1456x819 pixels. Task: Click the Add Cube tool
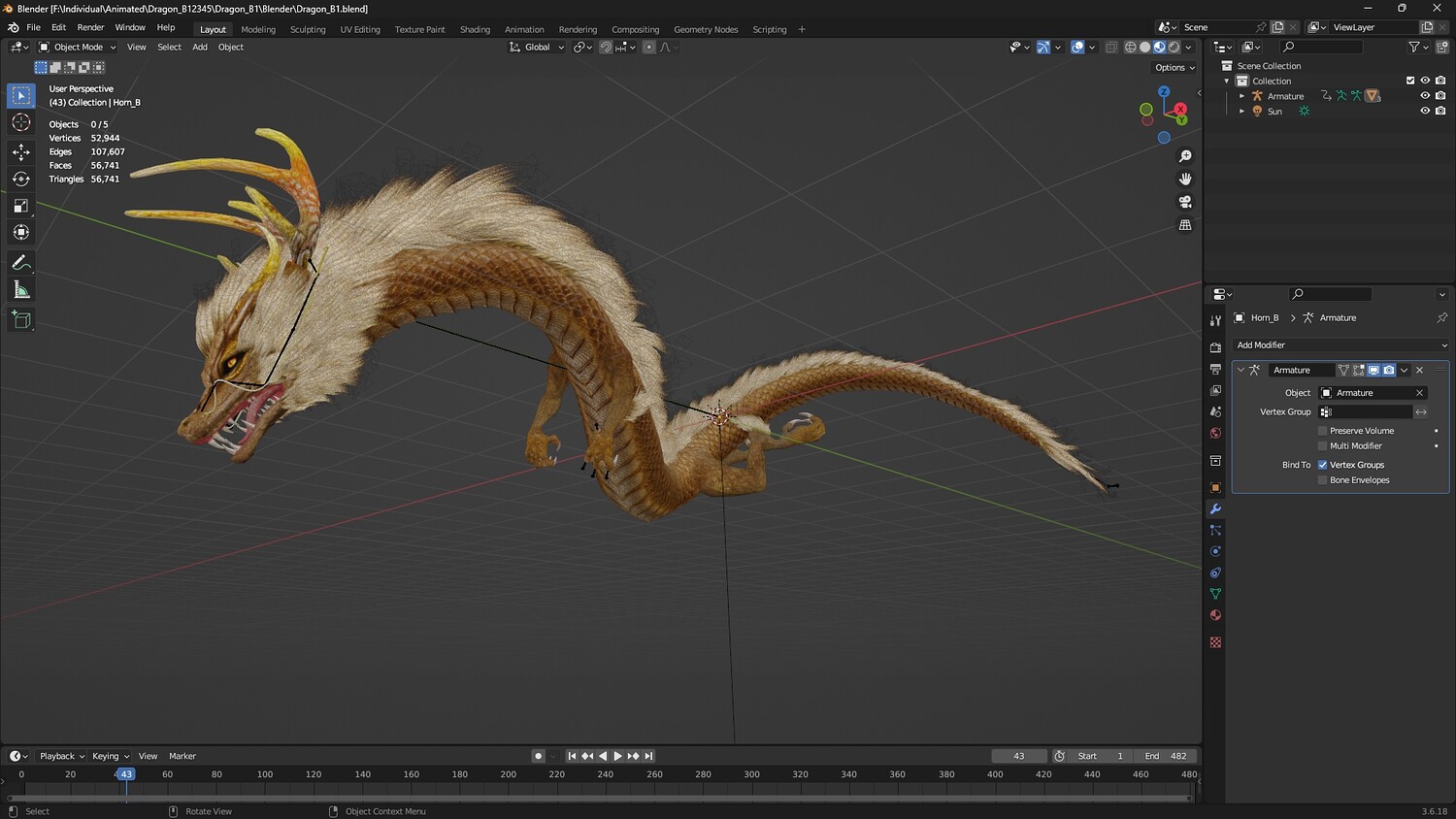(21, 319)
